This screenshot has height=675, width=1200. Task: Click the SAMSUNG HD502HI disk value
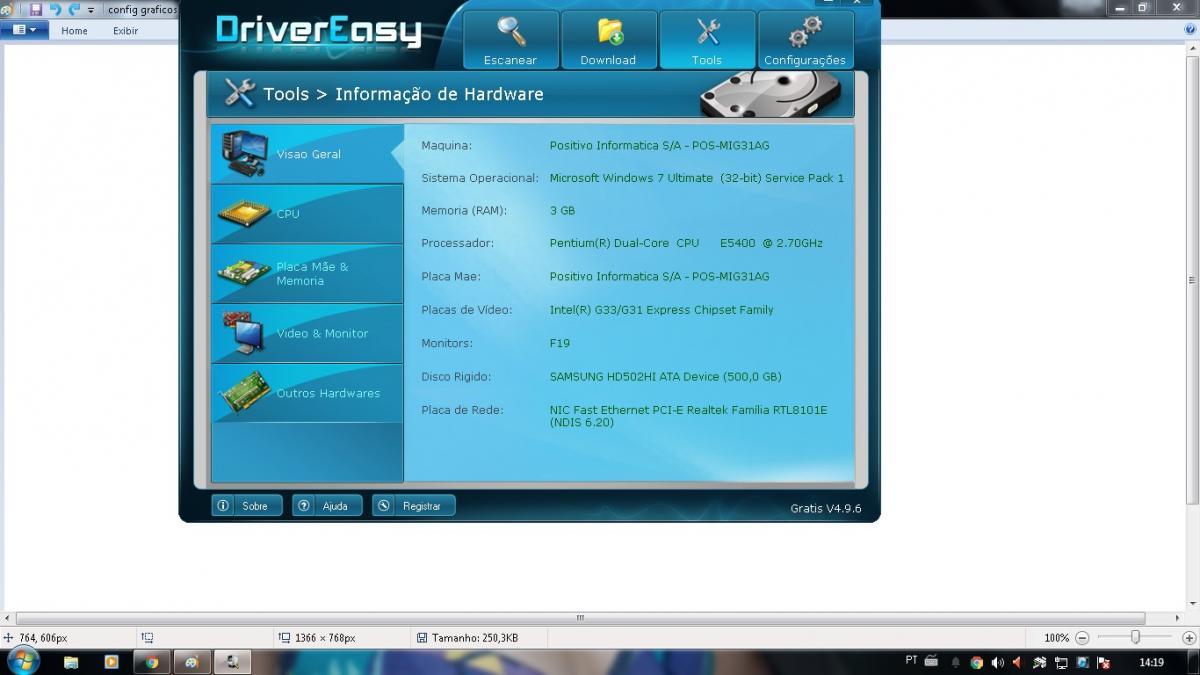click(x=665, y=377)
